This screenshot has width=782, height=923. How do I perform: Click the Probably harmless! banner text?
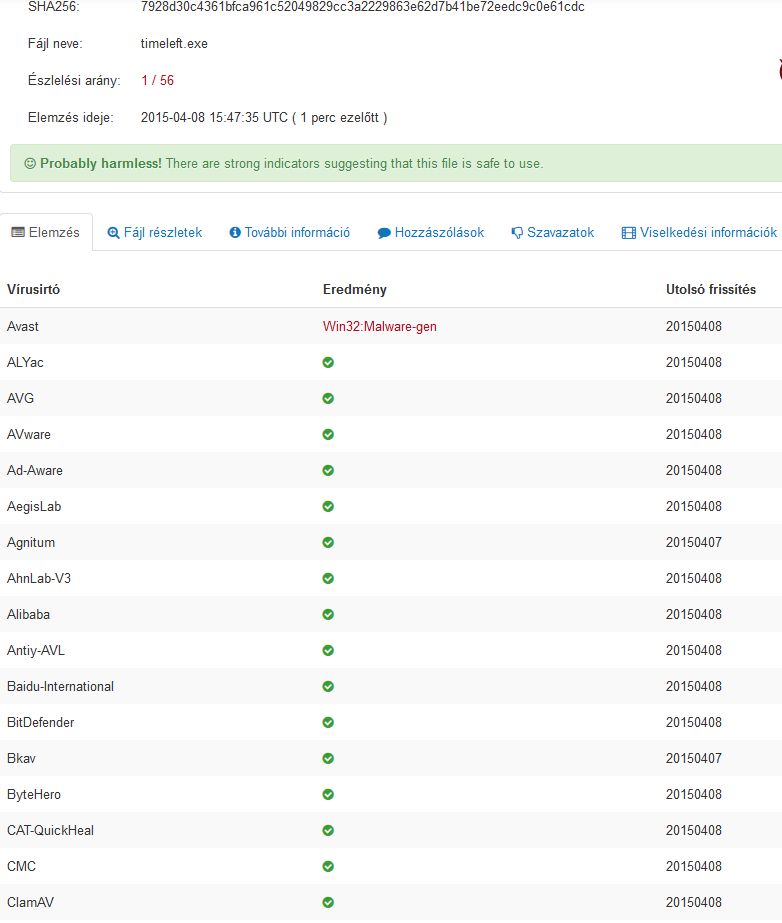(101, 164)
